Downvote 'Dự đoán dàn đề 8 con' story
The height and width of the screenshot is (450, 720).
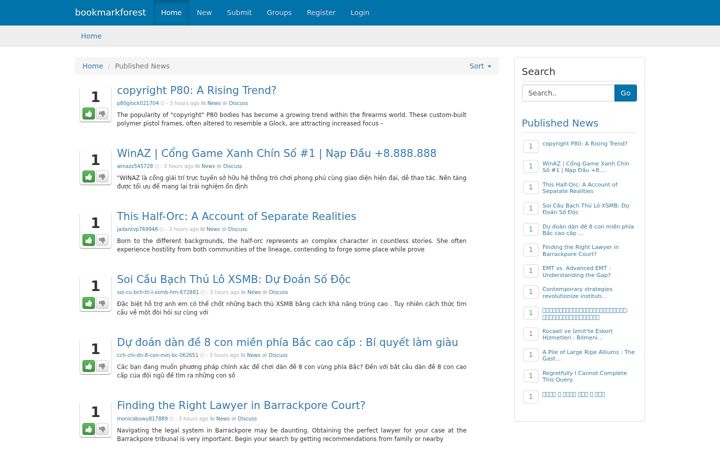[x=102, y=366]
